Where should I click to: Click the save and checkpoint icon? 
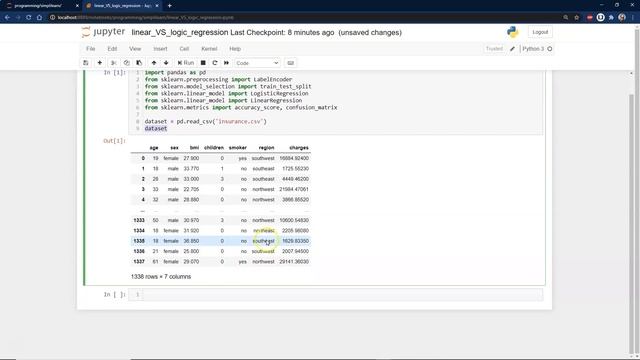(86, 63)
